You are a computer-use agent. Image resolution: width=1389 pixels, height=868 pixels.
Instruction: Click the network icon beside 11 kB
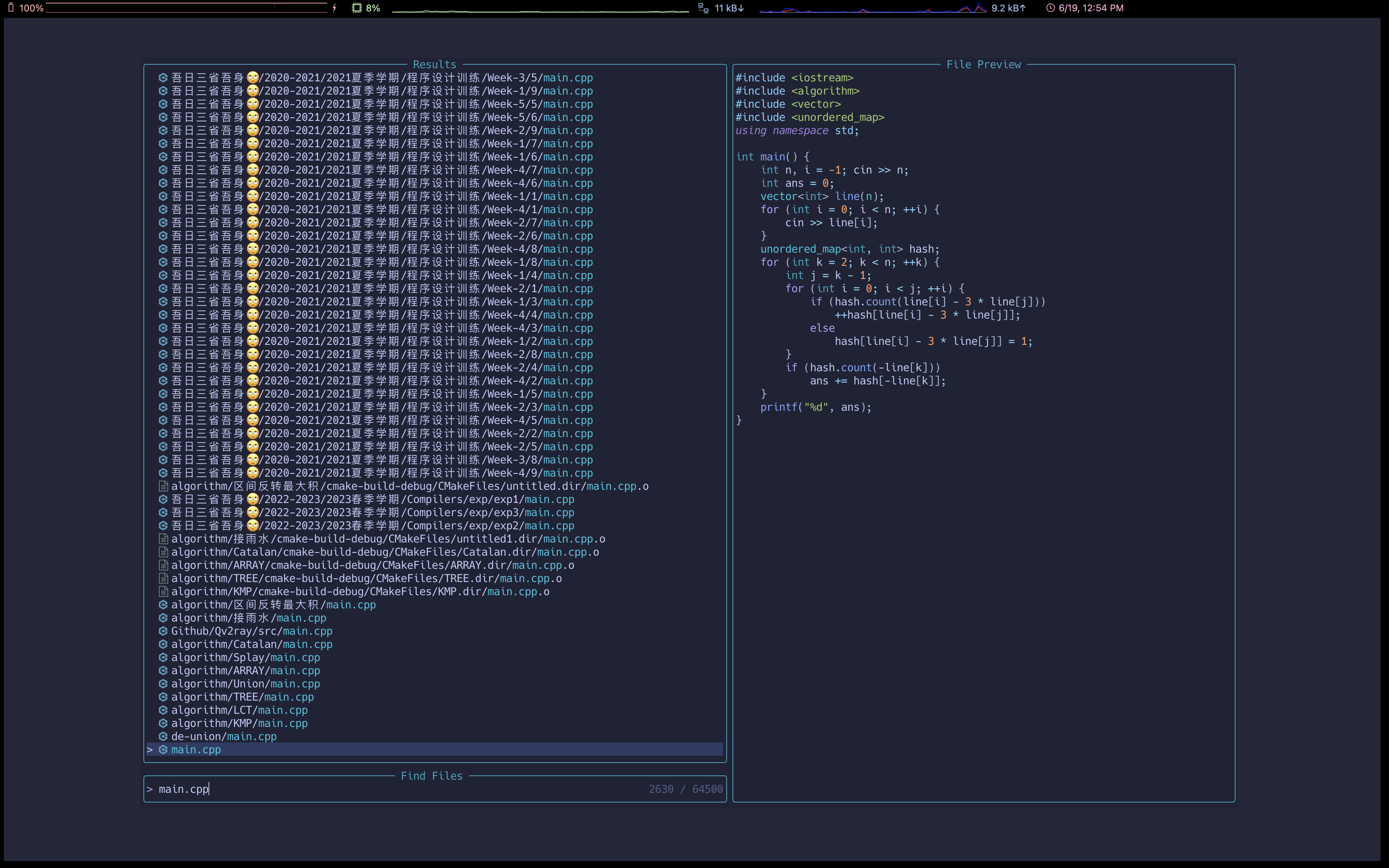coord(703,8)
